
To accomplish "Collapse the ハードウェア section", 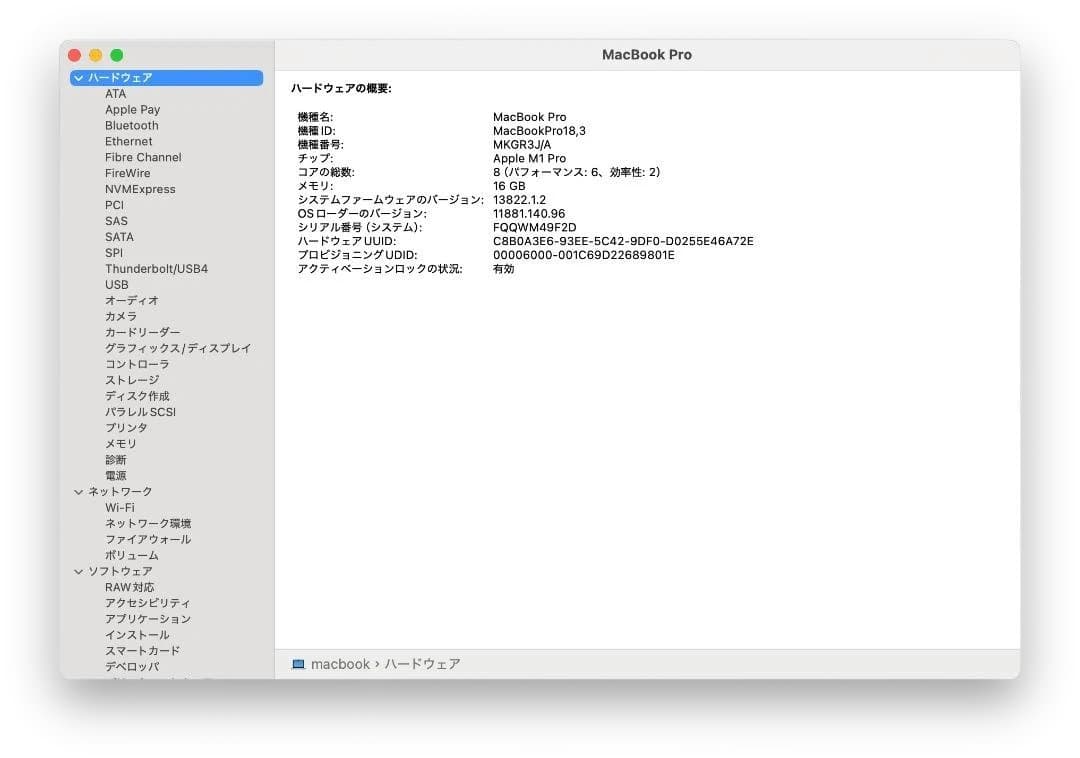I will tap(78, 77).
